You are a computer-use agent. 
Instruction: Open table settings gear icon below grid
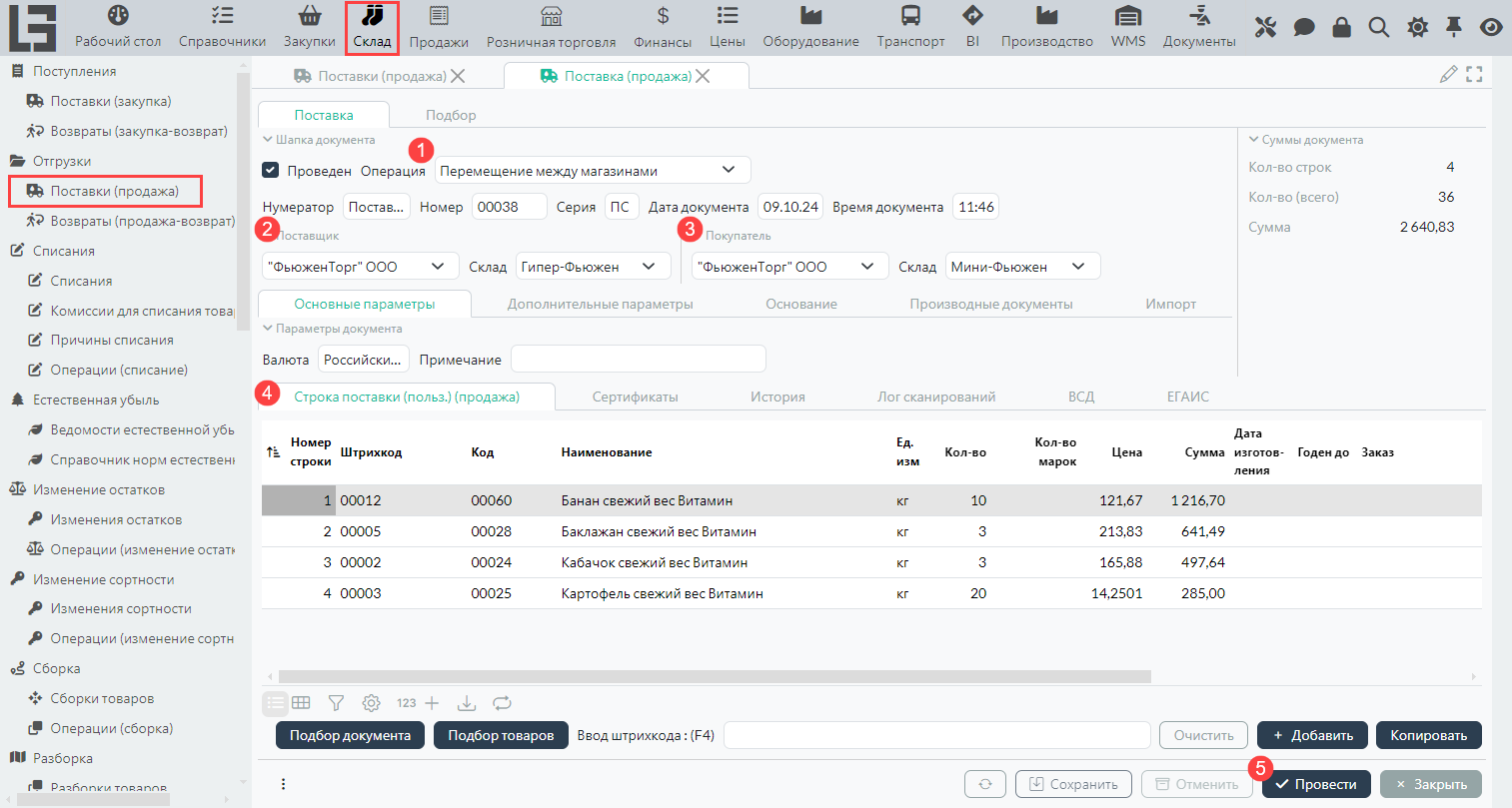(371, 703)
